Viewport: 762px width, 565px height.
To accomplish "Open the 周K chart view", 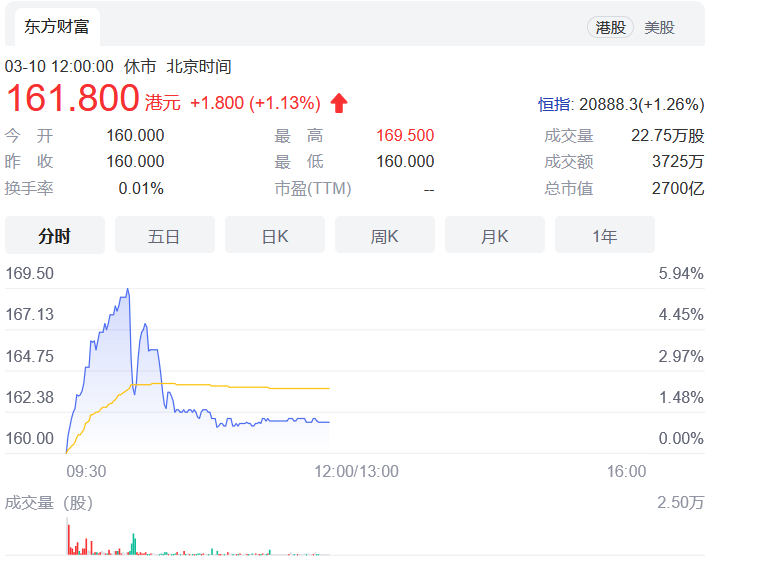I will pos(384,236).
